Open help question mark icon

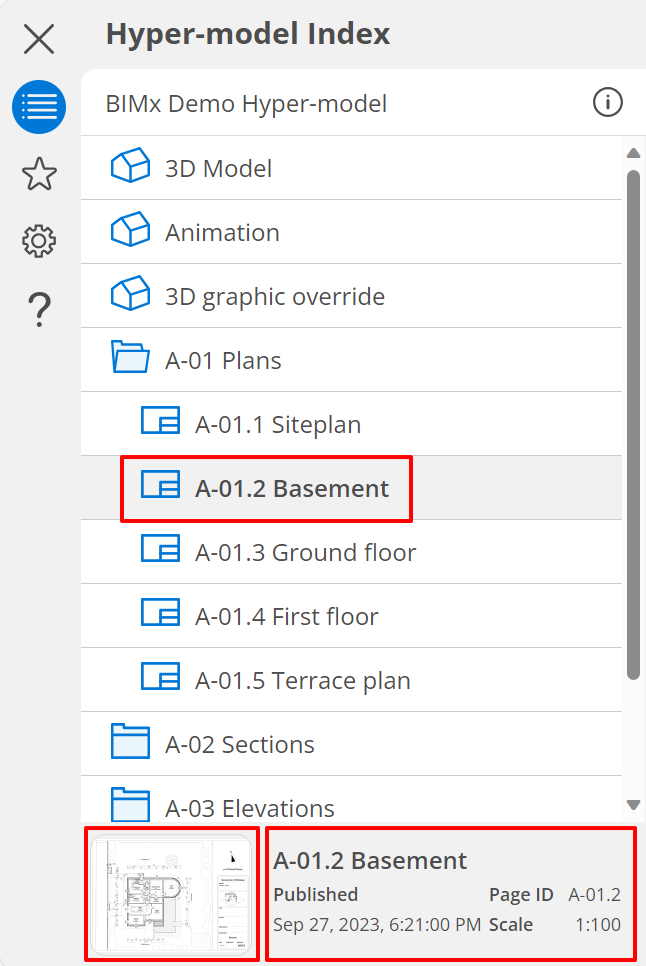pyautogui.click(x=39, y=309)
